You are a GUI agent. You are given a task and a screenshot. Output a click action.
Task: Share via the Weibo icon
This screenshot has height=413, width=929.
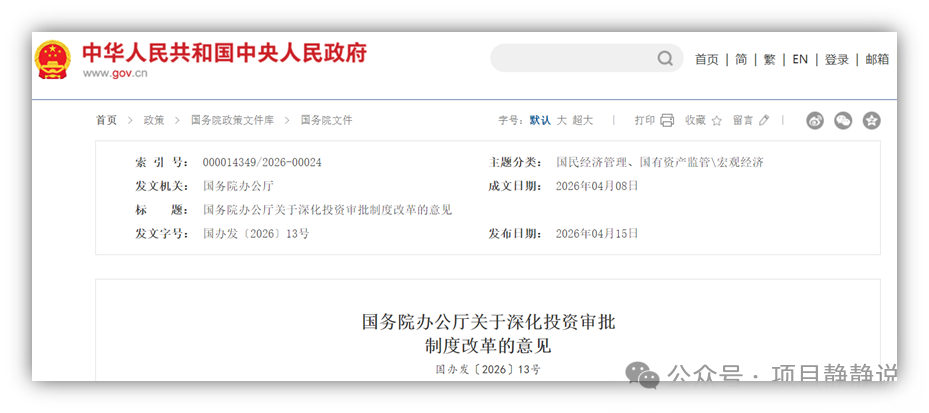815,121
